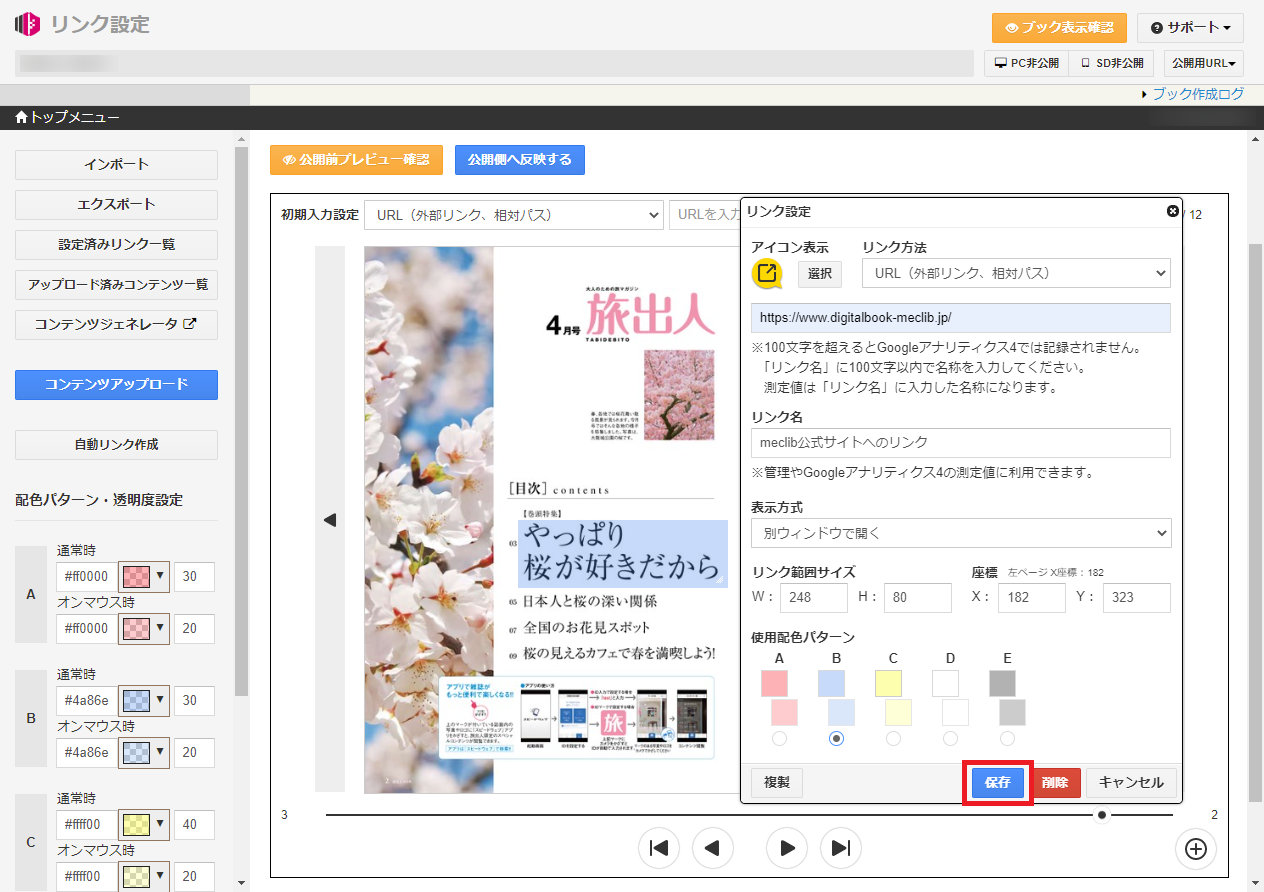Click pattern A normal-state color swatch
Viewport: 1264px width, 892px height.
(144, 577)
